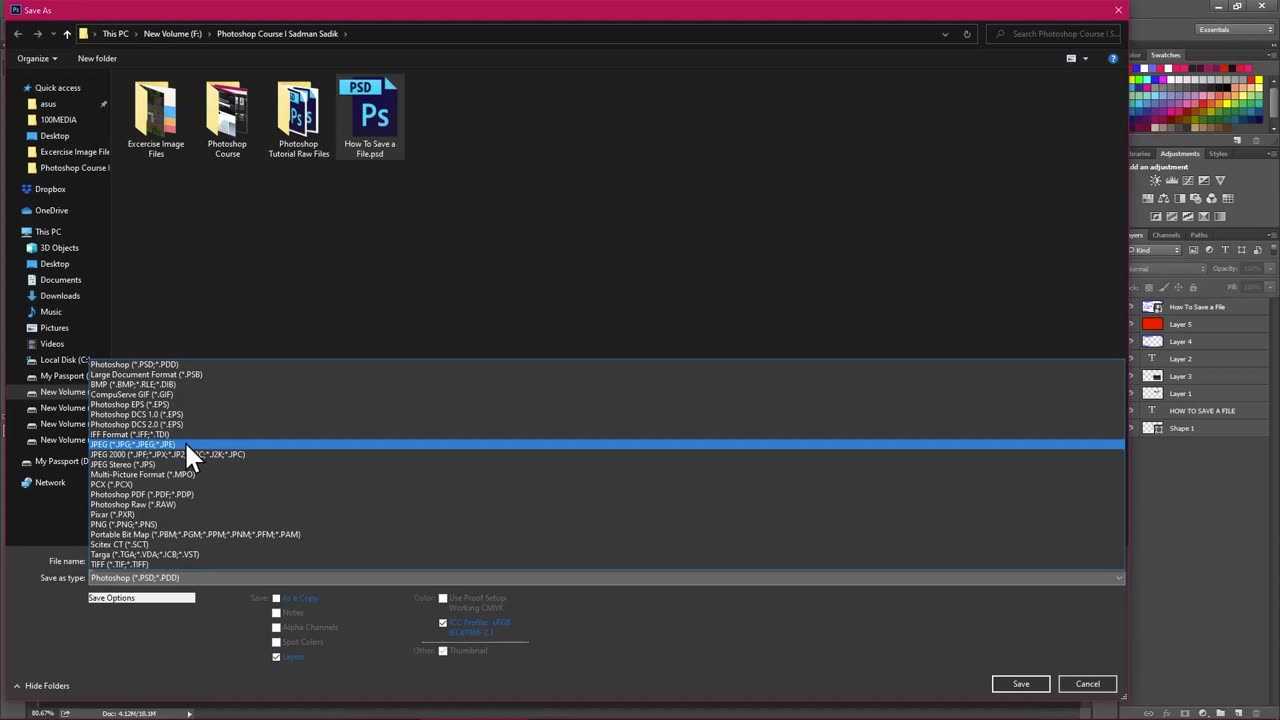
Task: Click the Search Photoshop Course field
Action: click(1055, 34)
